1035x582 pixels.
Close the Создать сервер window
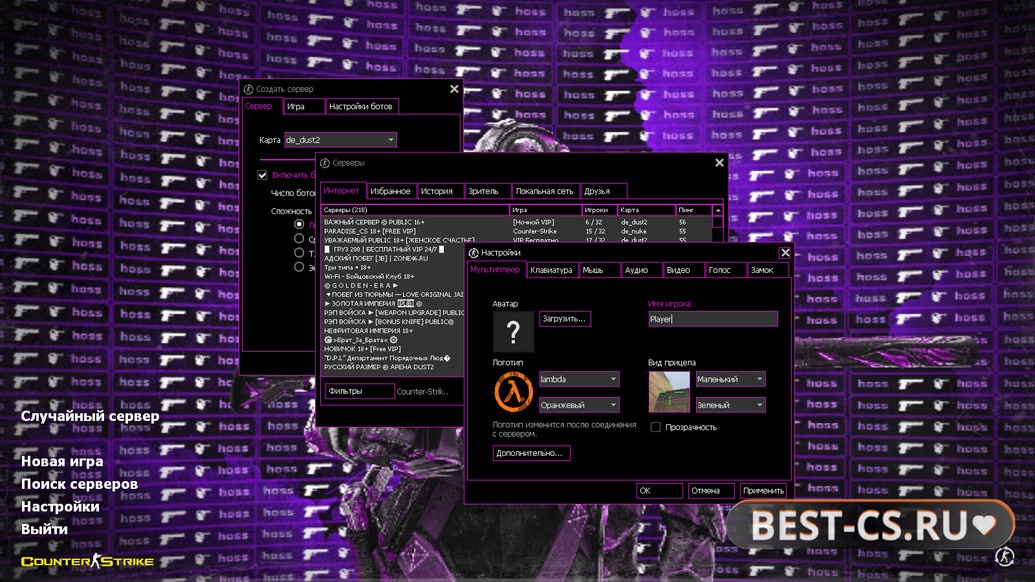pos(454,89)
